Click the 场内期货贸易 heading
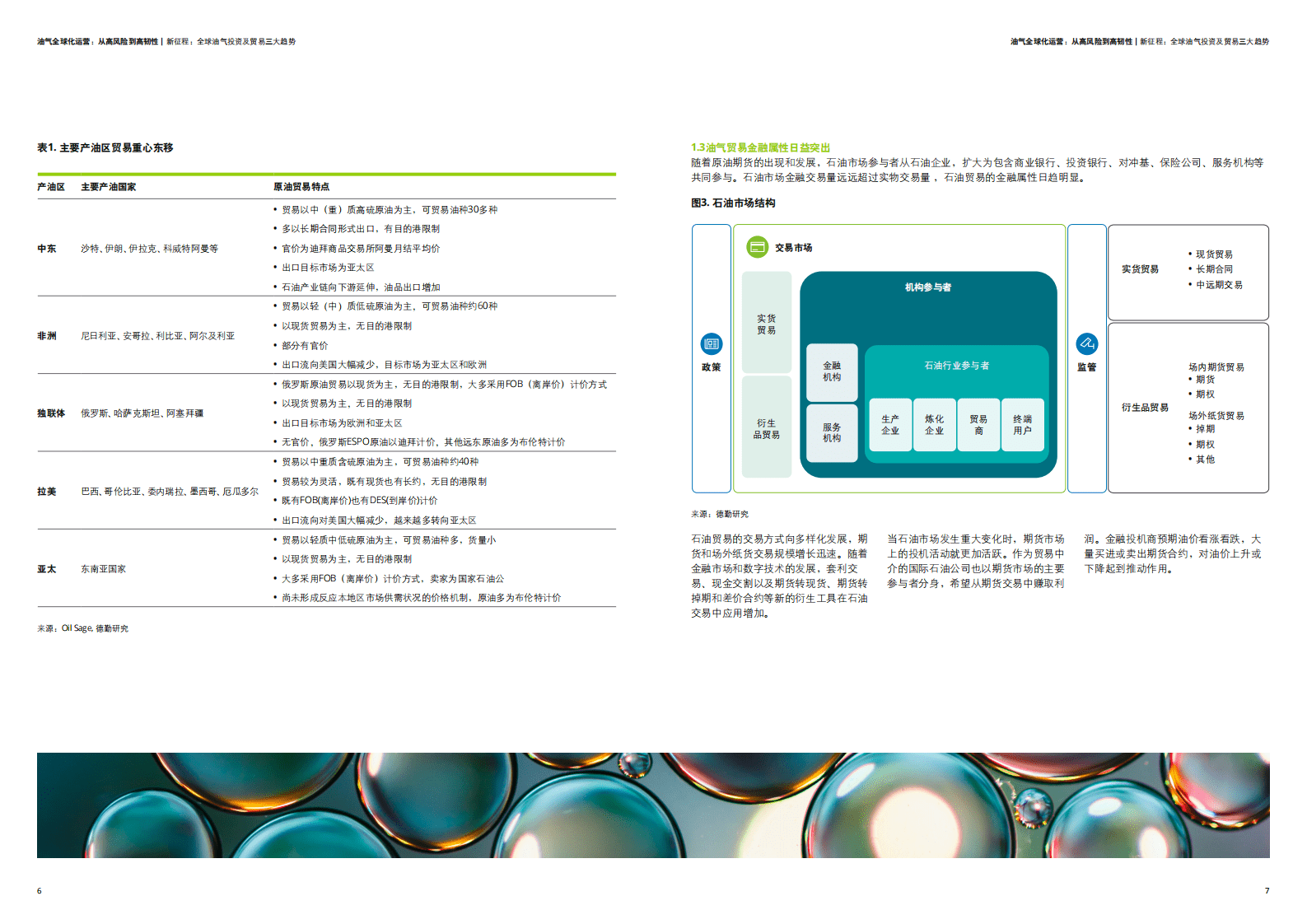 (1216, 367)
